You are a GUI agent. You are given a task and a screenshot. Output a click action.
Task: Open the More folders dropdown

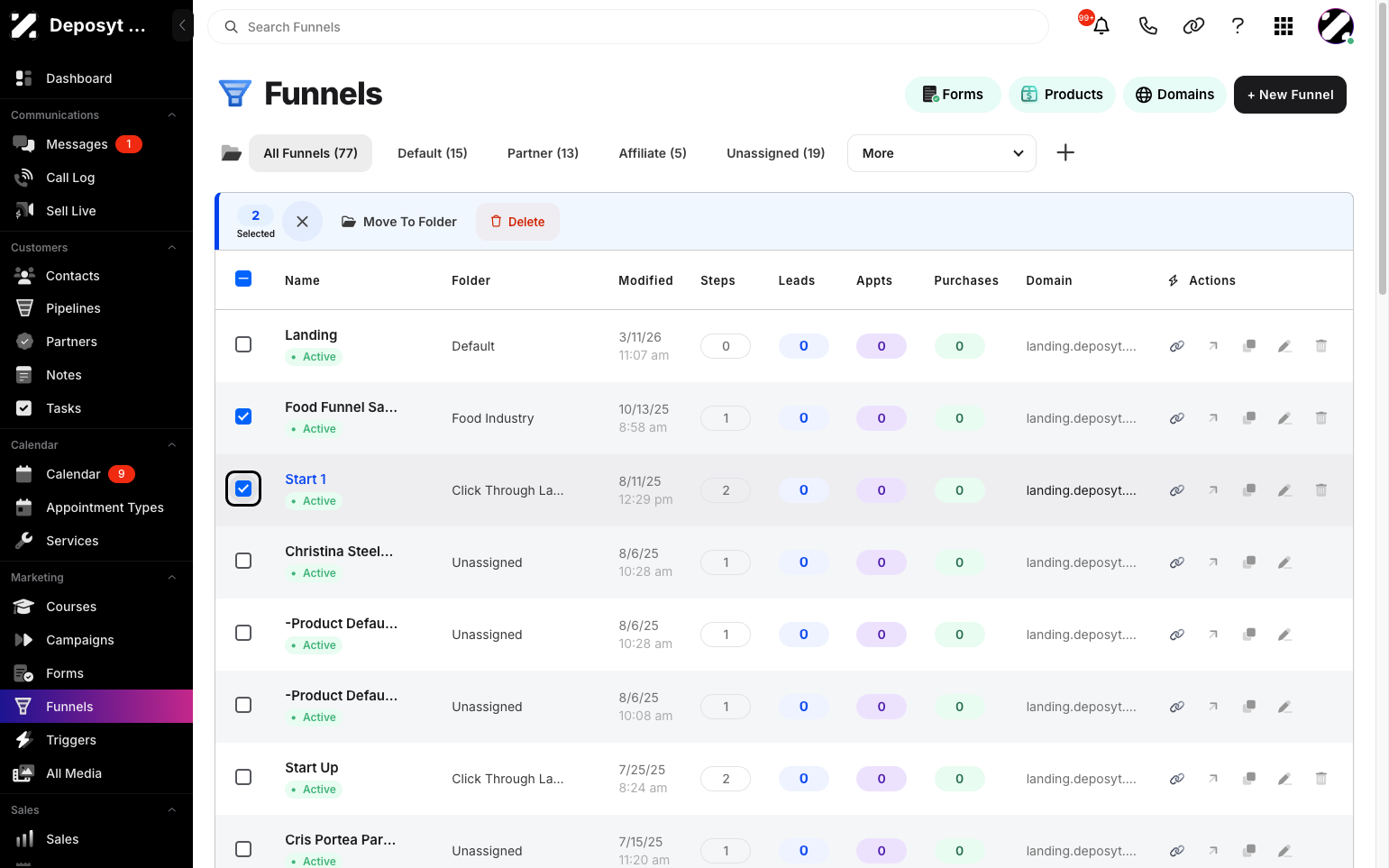[x=942, y=153]
